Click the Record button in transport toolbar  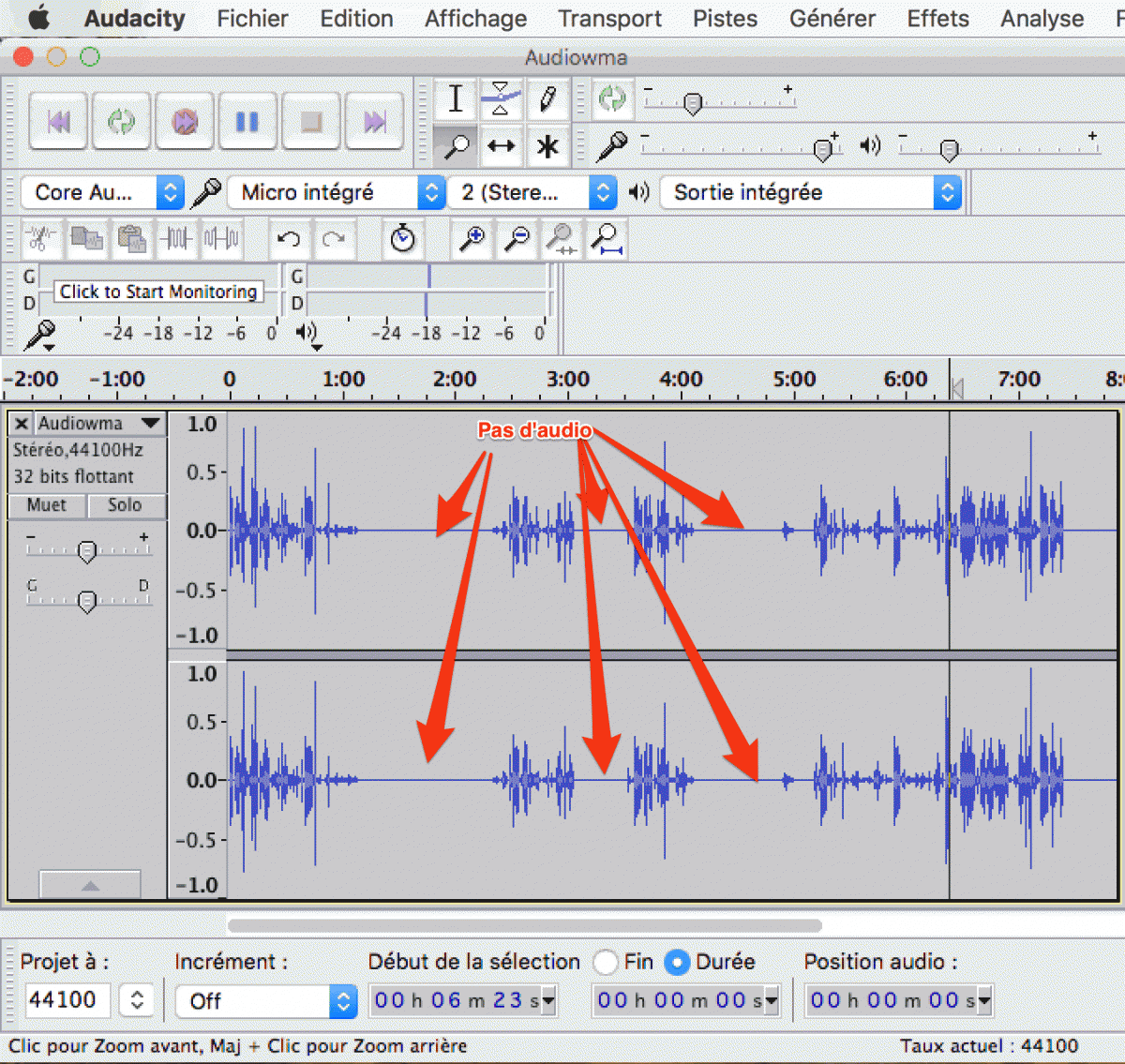pyautogui.click(x=185, y=121)
